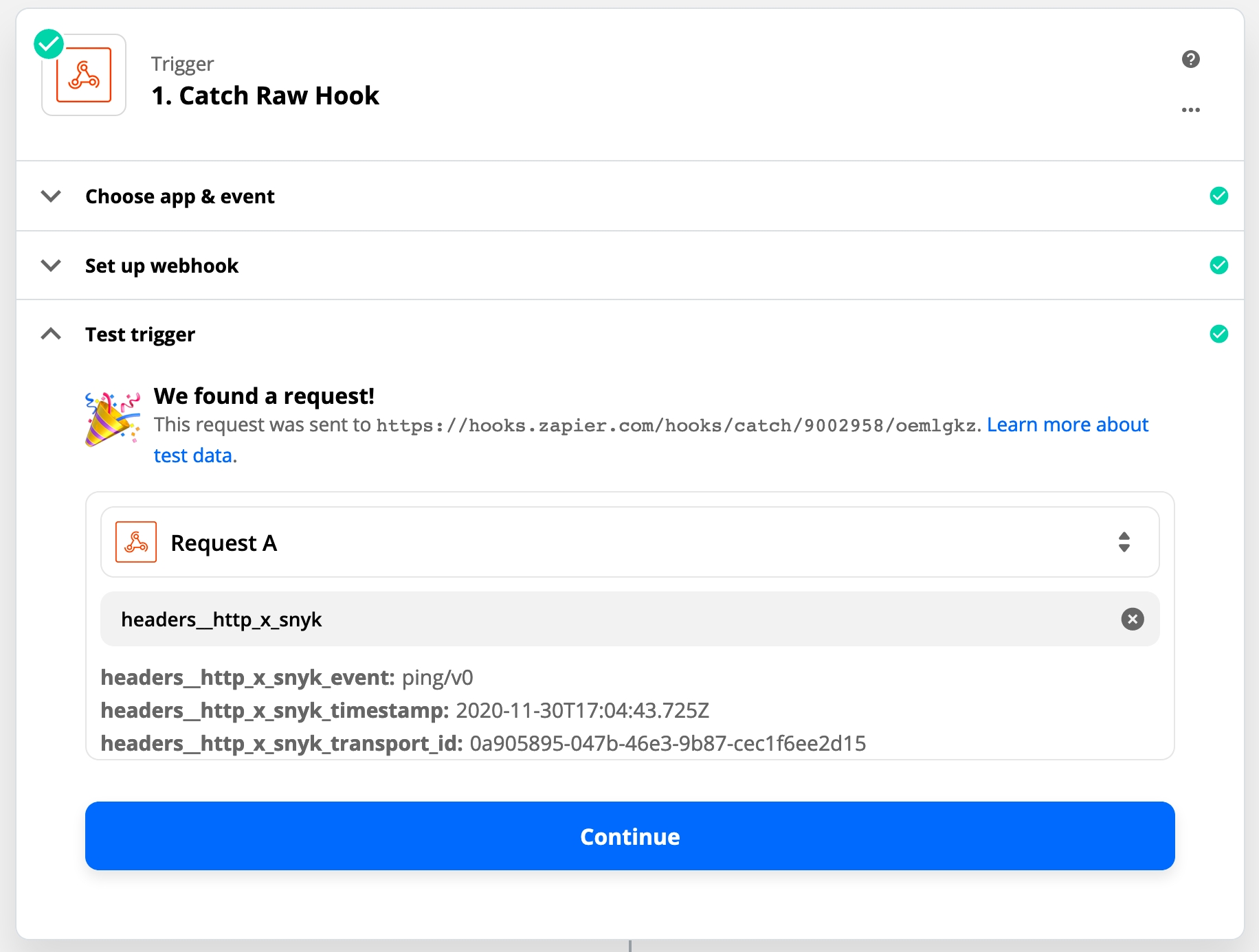Viewport: 1259px width, 952px height.
Task: Click the party popper celebration icon
Action: tap(112, 418)
